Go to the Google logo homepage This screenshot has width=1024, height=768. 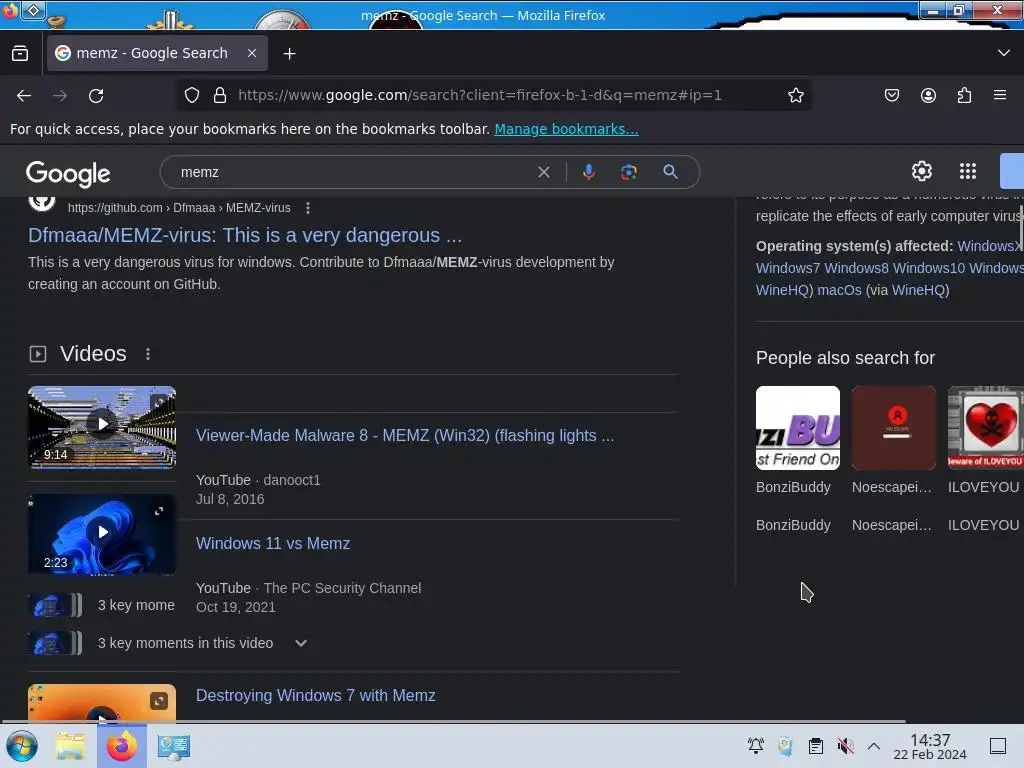(68, 174)
